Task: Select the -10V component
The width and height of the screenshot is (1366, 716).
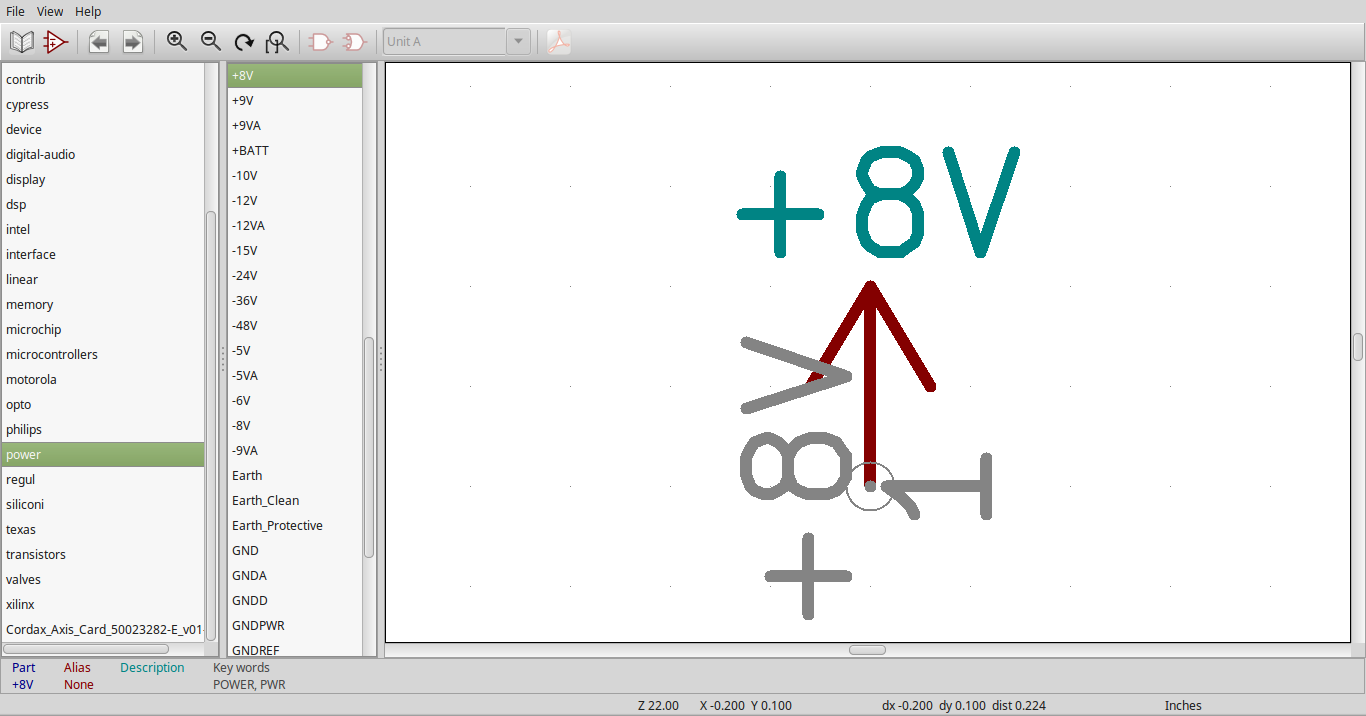Action: pyautogui.click(x=294, y=175)
